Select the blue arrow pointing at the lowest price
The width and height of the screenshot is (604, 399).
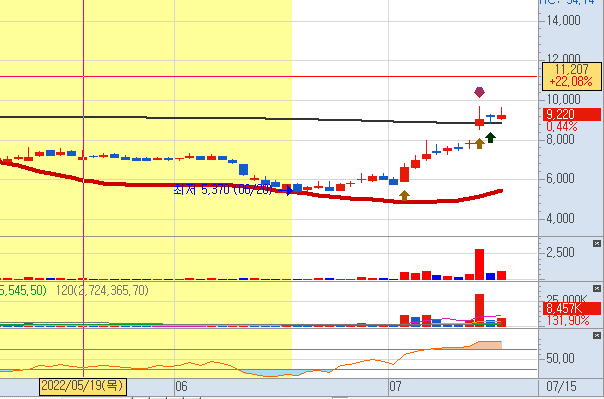(x=286, y=190)
